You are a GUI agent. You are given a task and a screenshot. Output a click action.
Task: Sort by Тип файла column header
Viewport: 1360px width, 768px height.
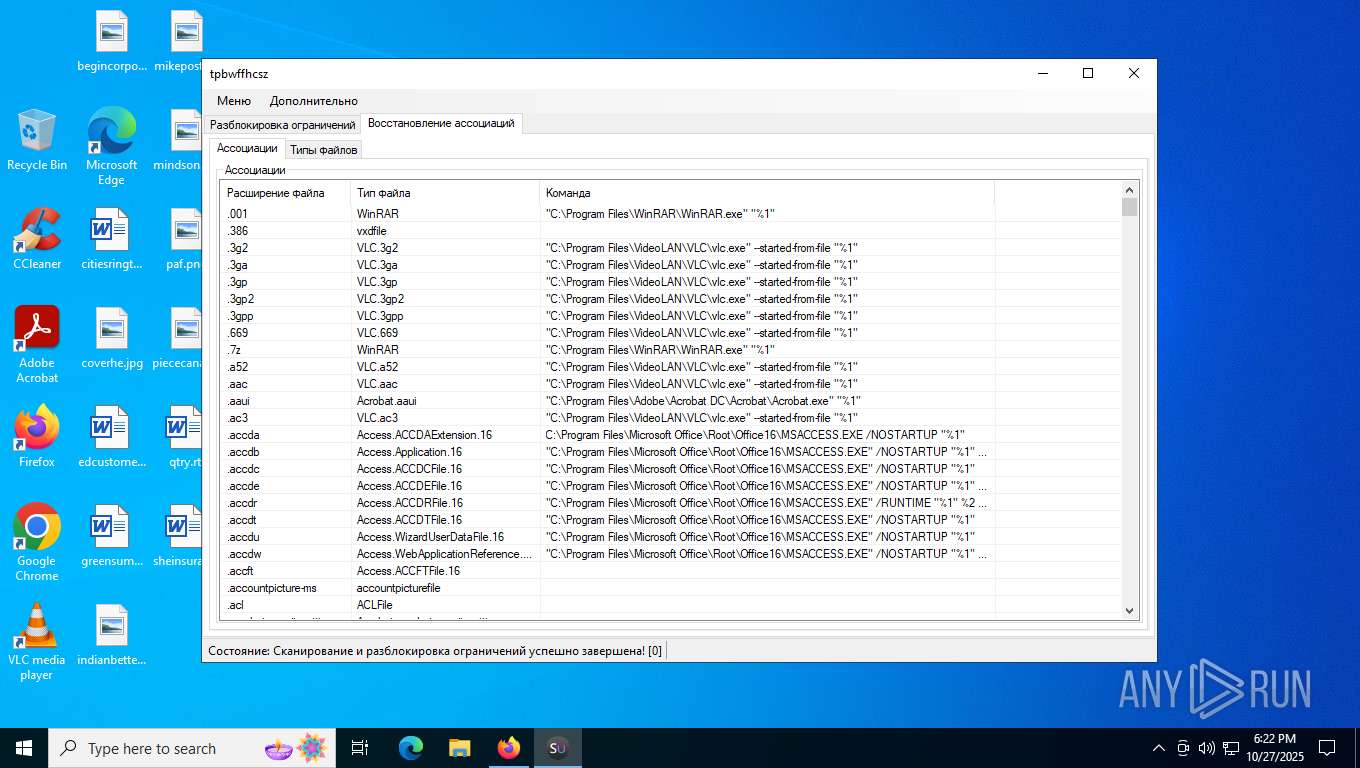(445, 193)
